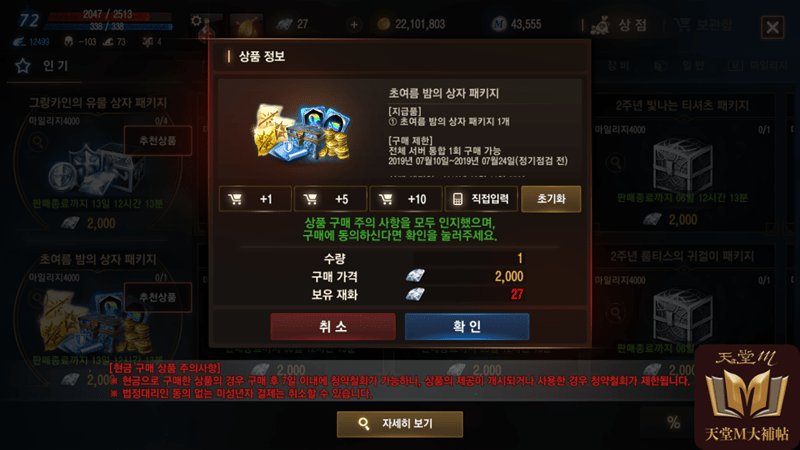
Task: Confirm purchase with blue 확인 button
Action: pyautogui.click(x=467, y=327)
